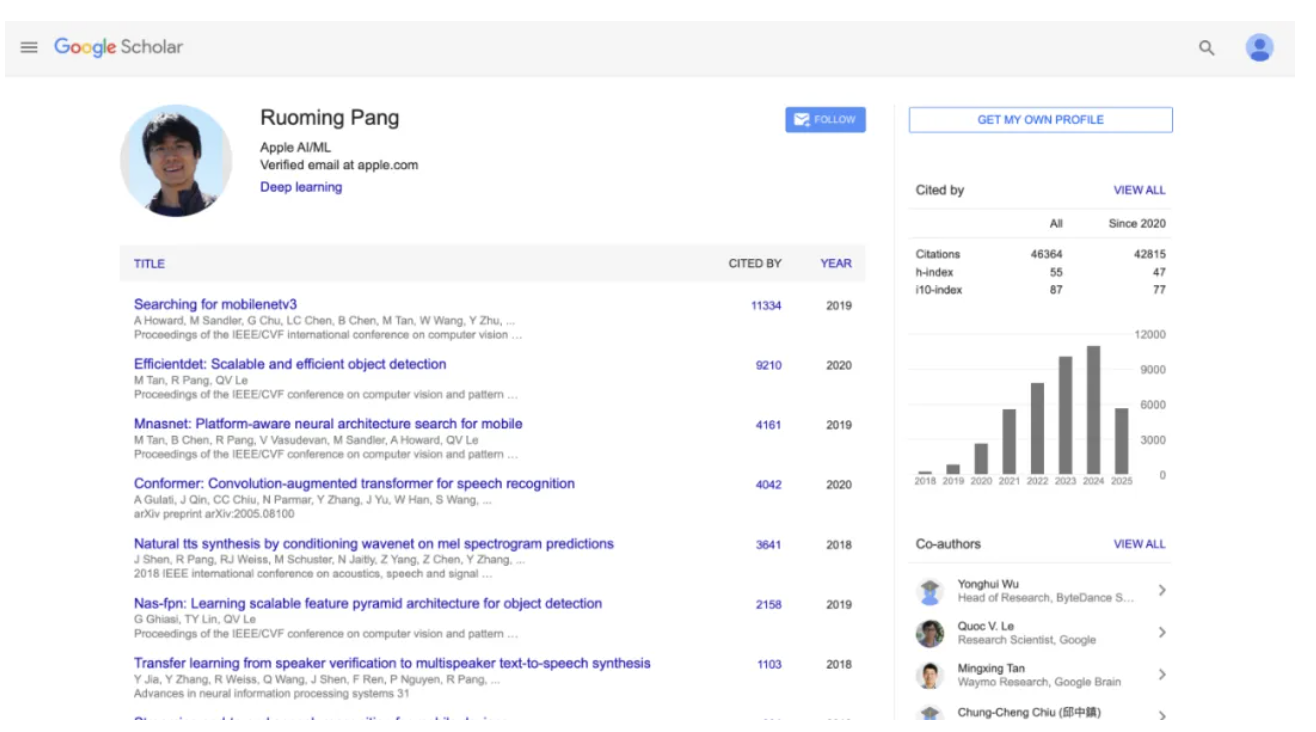This screenshot has width=1316, height=732.
Task: Click the search magnifier icon
Action: [x=1206, y=47]
